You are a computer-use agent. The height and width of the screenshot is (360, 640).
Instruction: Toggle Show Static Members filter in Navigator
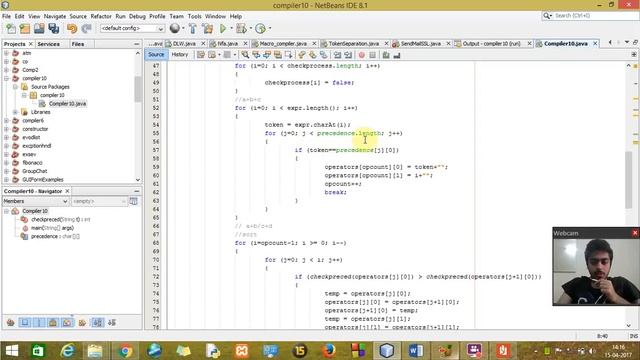click(39, 323)
